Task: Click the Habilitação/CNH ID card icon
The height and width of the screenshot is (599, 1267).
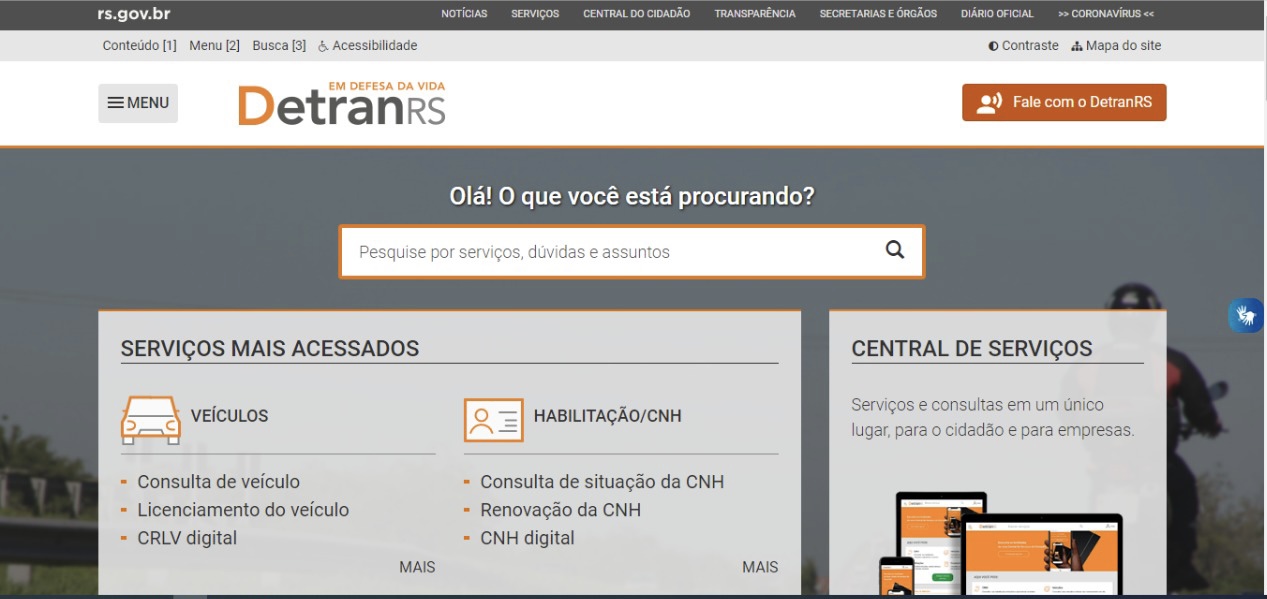Action: pos(493,419)
